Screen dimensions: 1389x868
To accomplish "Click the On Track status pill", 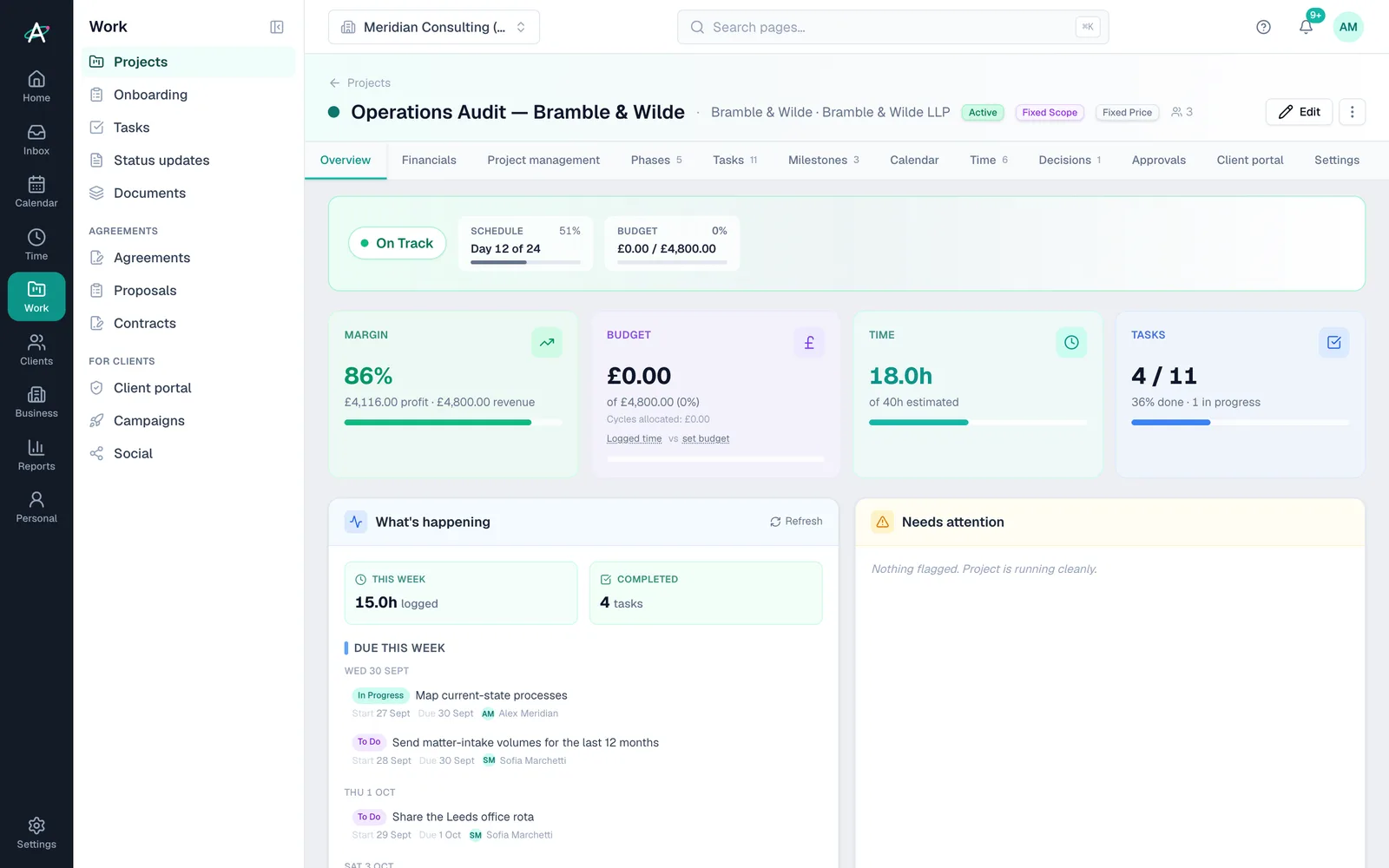I will click(398, 243).
